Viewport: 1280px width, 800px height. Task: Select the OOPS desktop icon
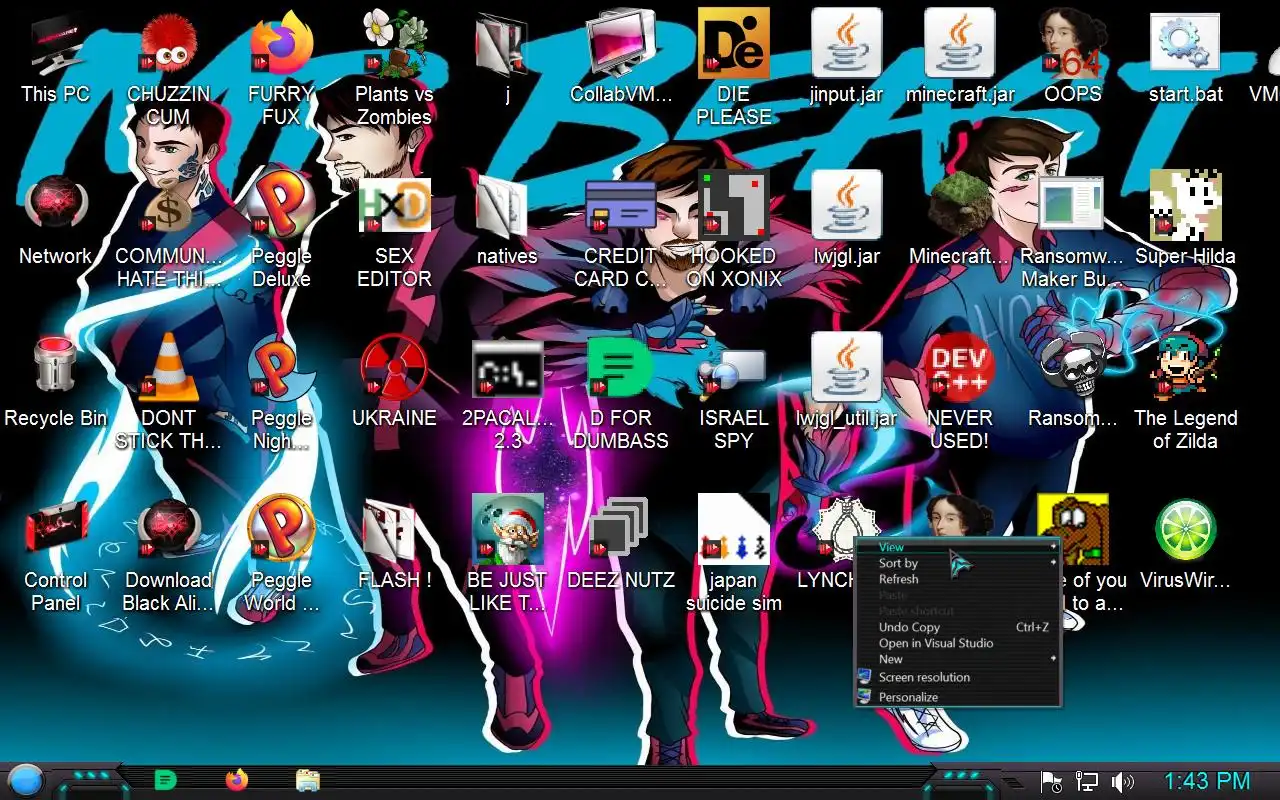[1072, 44]
